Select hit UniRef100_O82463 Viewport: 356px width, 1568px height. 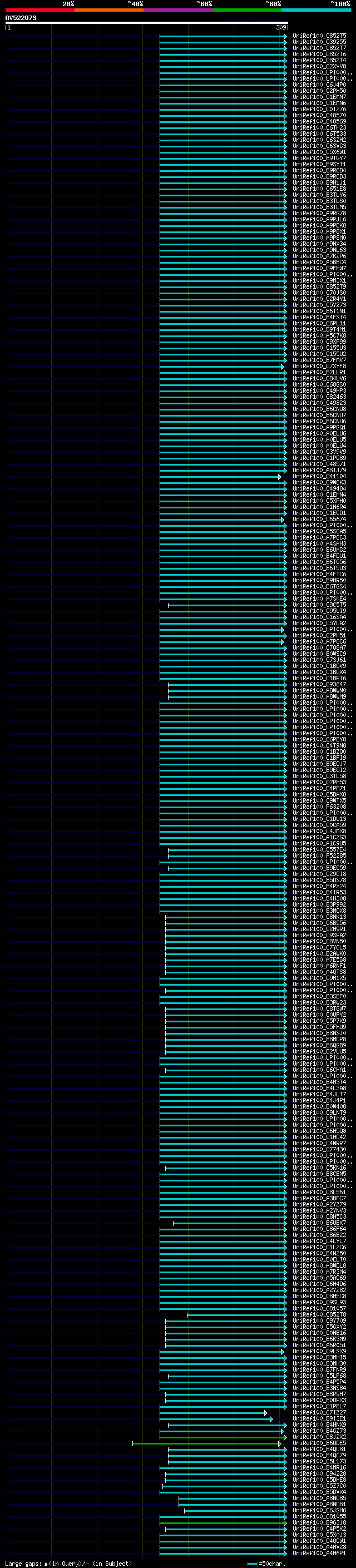click(319, 398)
